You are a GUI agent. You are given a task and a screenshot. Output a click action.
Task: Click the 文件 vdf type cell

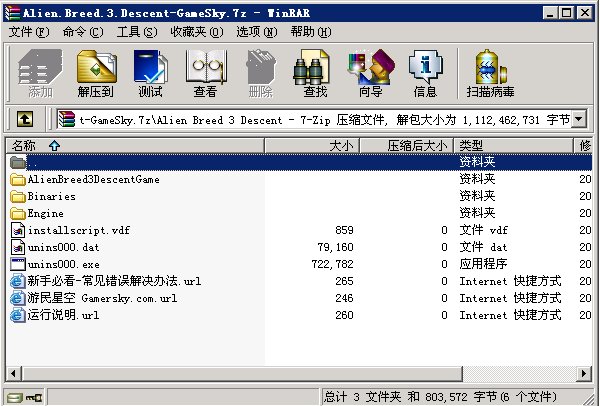click(484, 230)
